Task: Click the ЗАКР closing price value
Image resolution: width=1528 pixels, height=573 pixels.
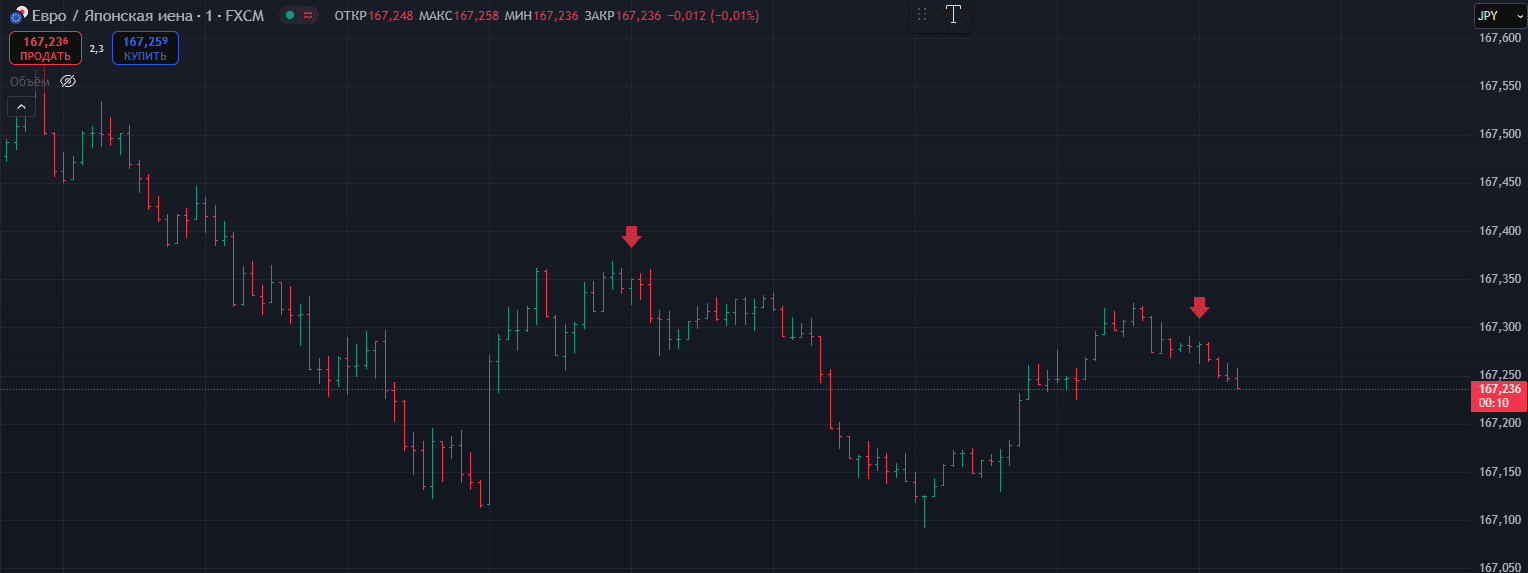Action: tap(638, 16)
